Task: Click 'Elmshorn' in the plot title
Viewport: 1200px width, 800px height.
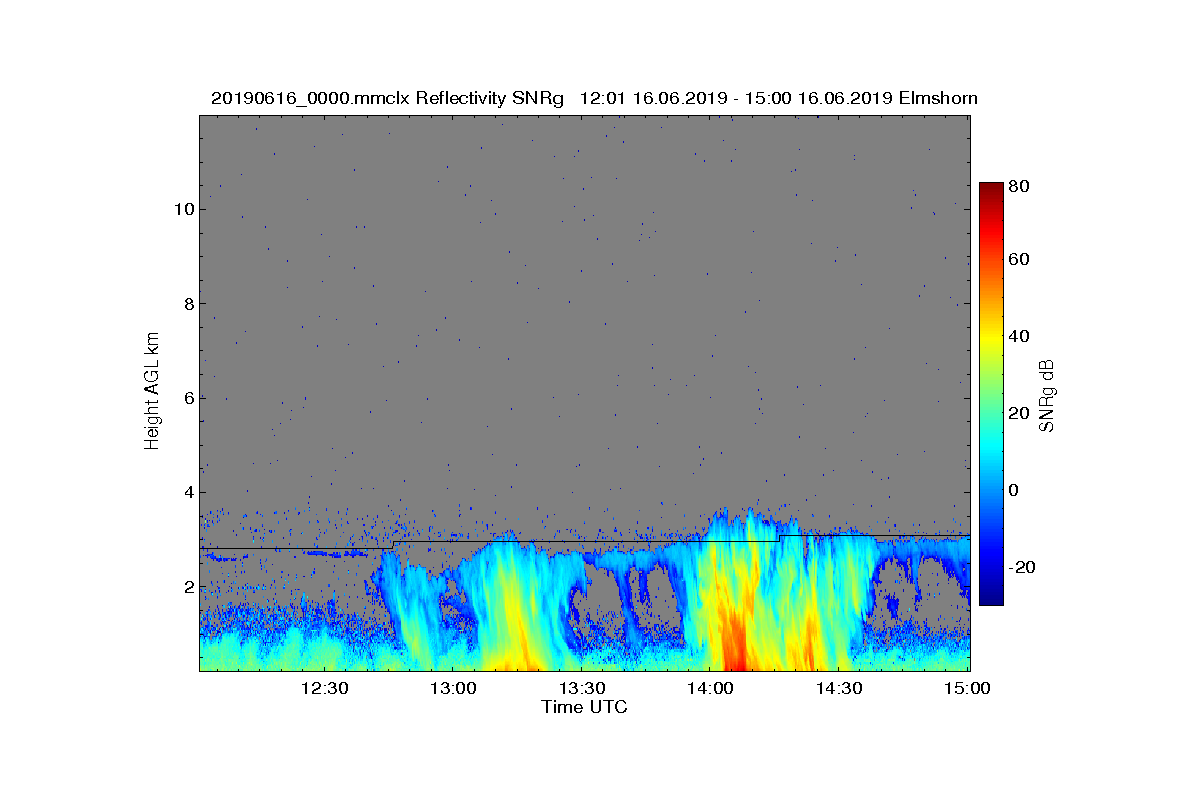Action: pos(938,98)
